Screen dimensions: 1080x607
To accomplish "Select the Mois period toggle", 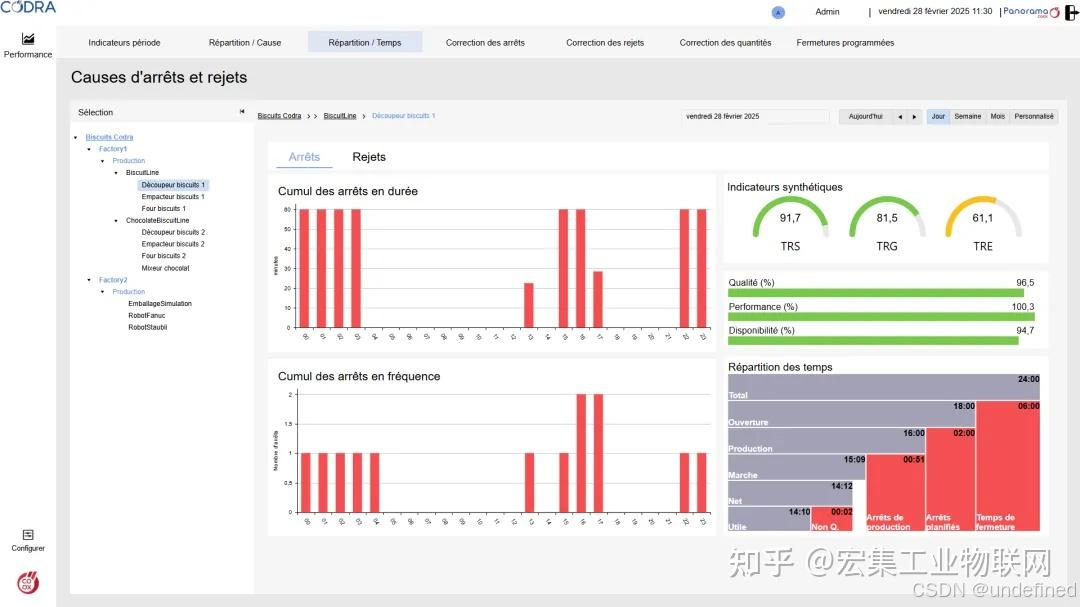I will pyautogui.click(x=997, y=116).
